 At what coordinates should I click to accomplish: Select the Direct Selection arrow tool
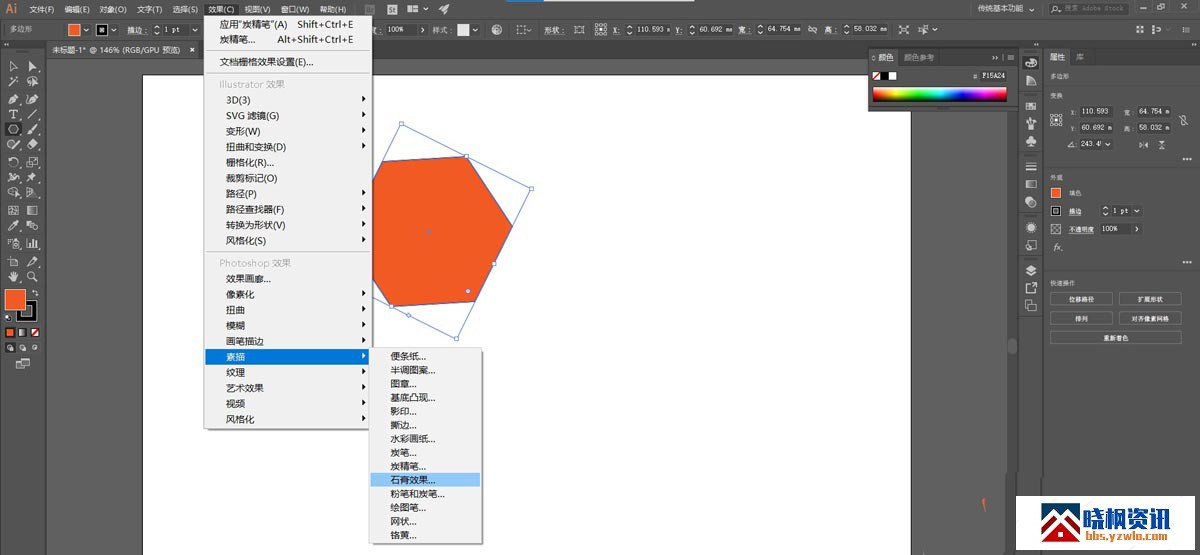point(33,66)
